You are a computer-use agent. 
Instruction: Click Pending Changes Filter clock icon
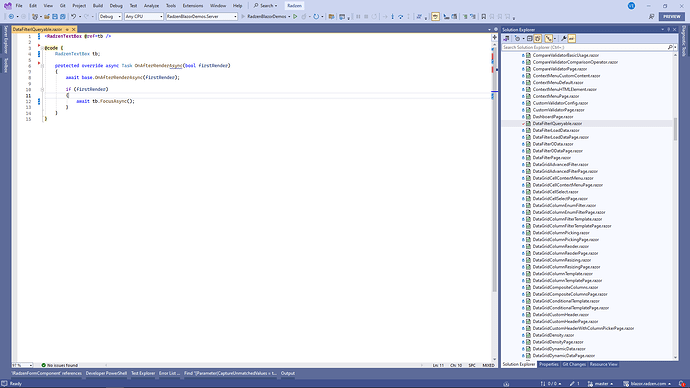coord(518,38)
